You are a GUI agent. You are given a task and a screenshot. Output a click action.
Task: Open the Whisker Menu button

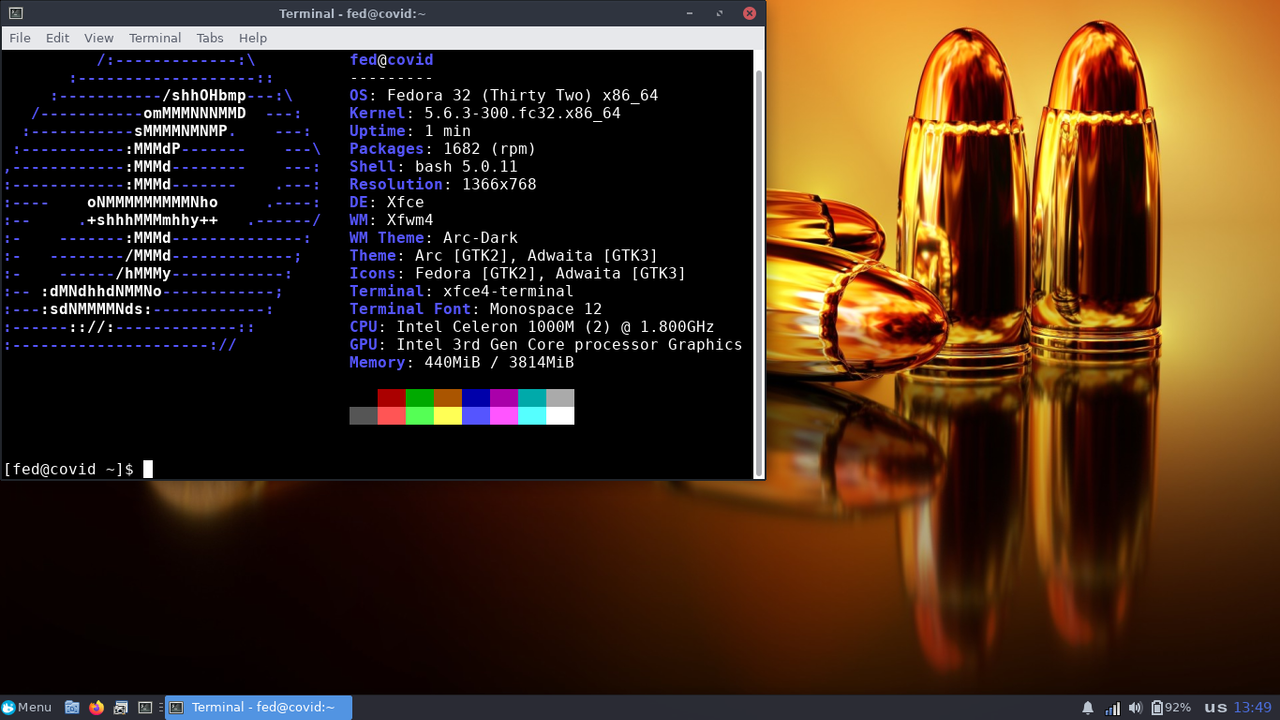tap(27, 707)
